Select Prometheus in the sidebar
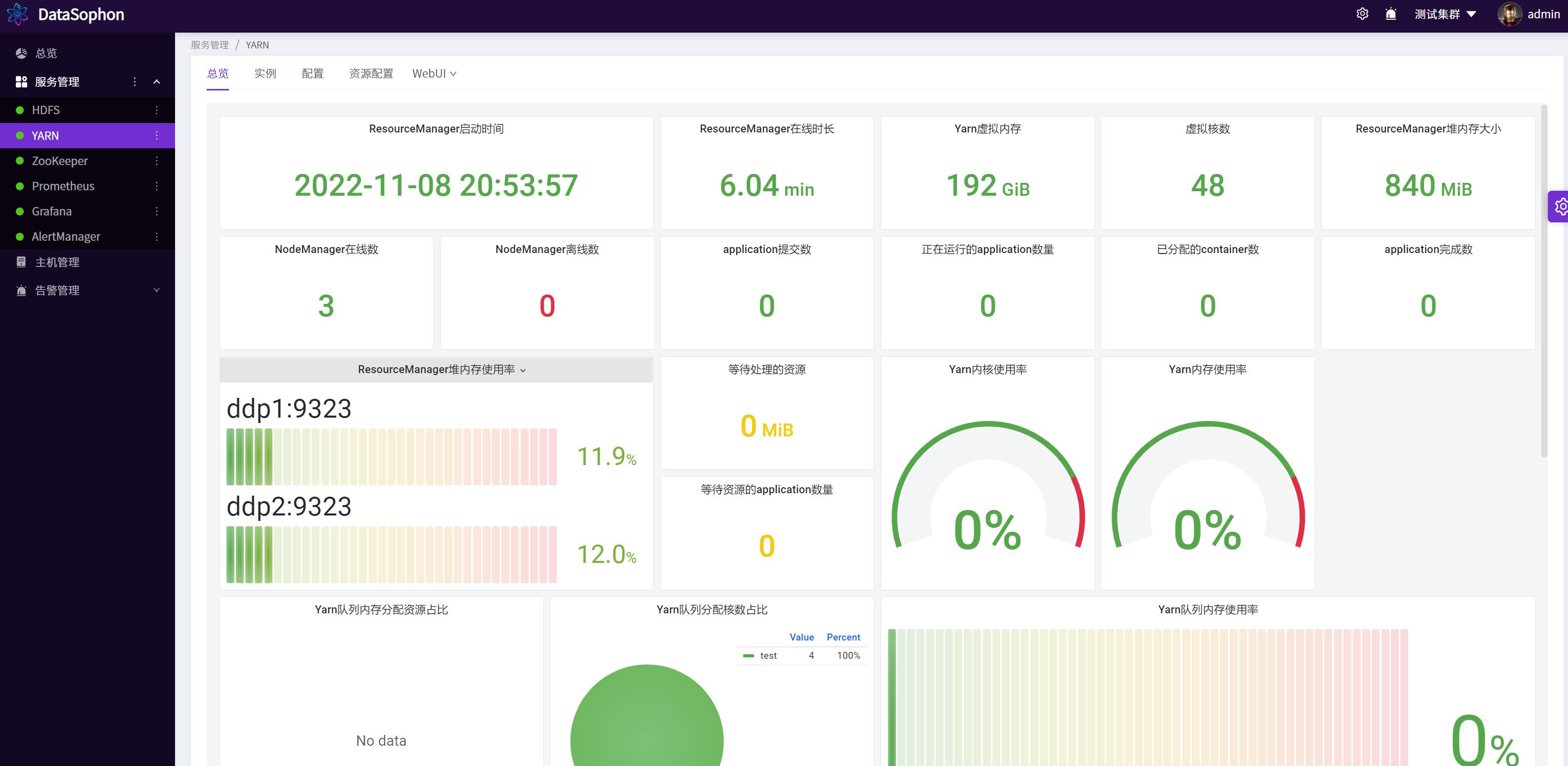 87,186
